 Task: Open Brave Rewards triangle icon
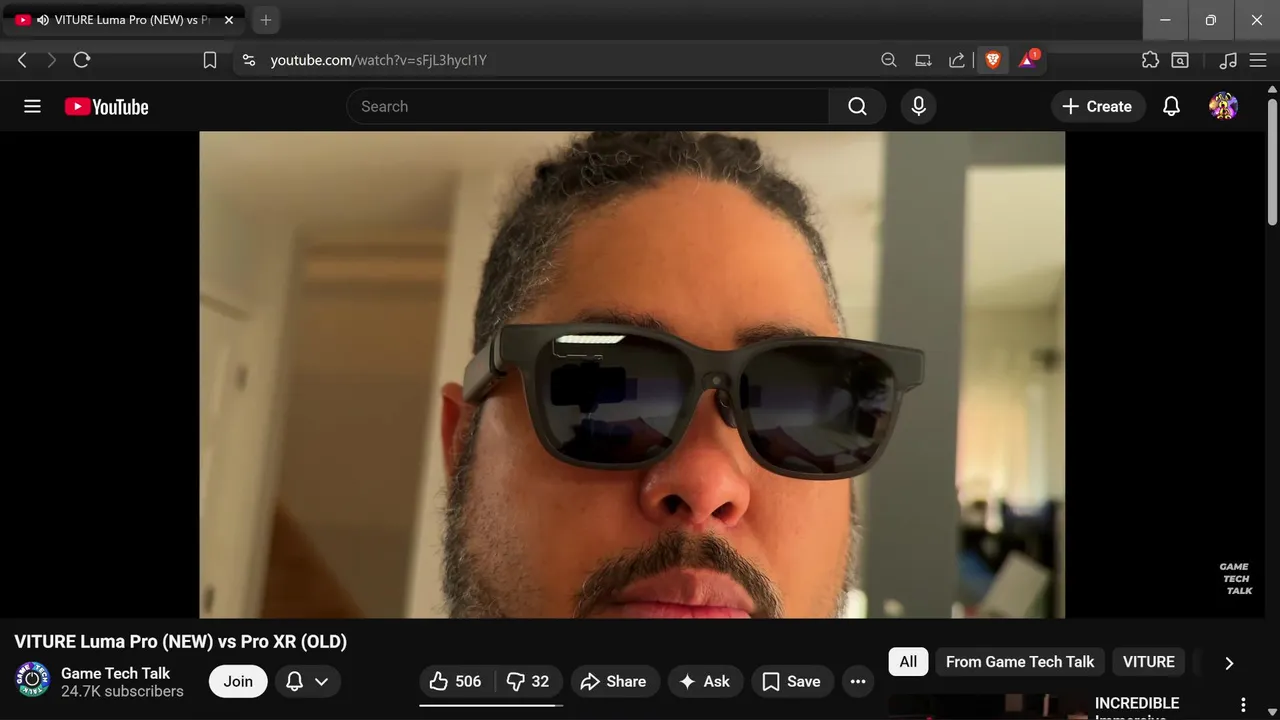(1028, 60)
